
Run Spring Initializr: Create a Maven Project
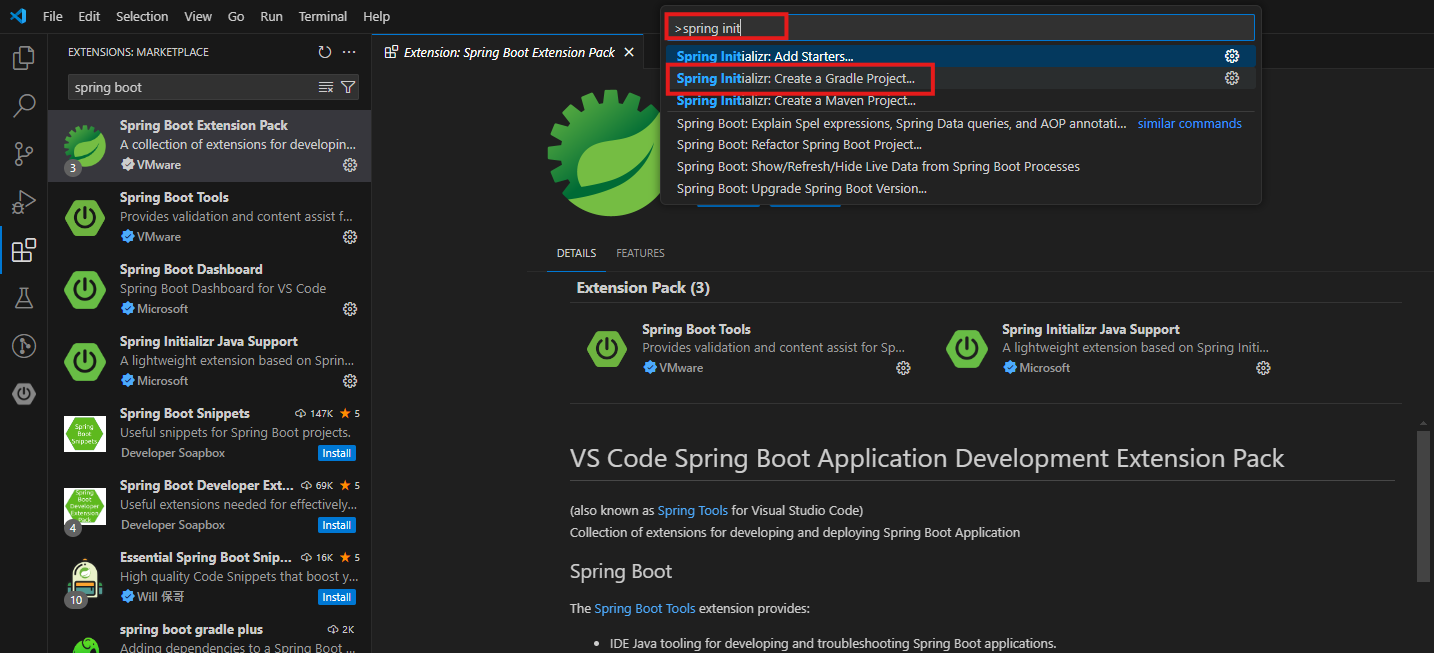tap(961, 100)
